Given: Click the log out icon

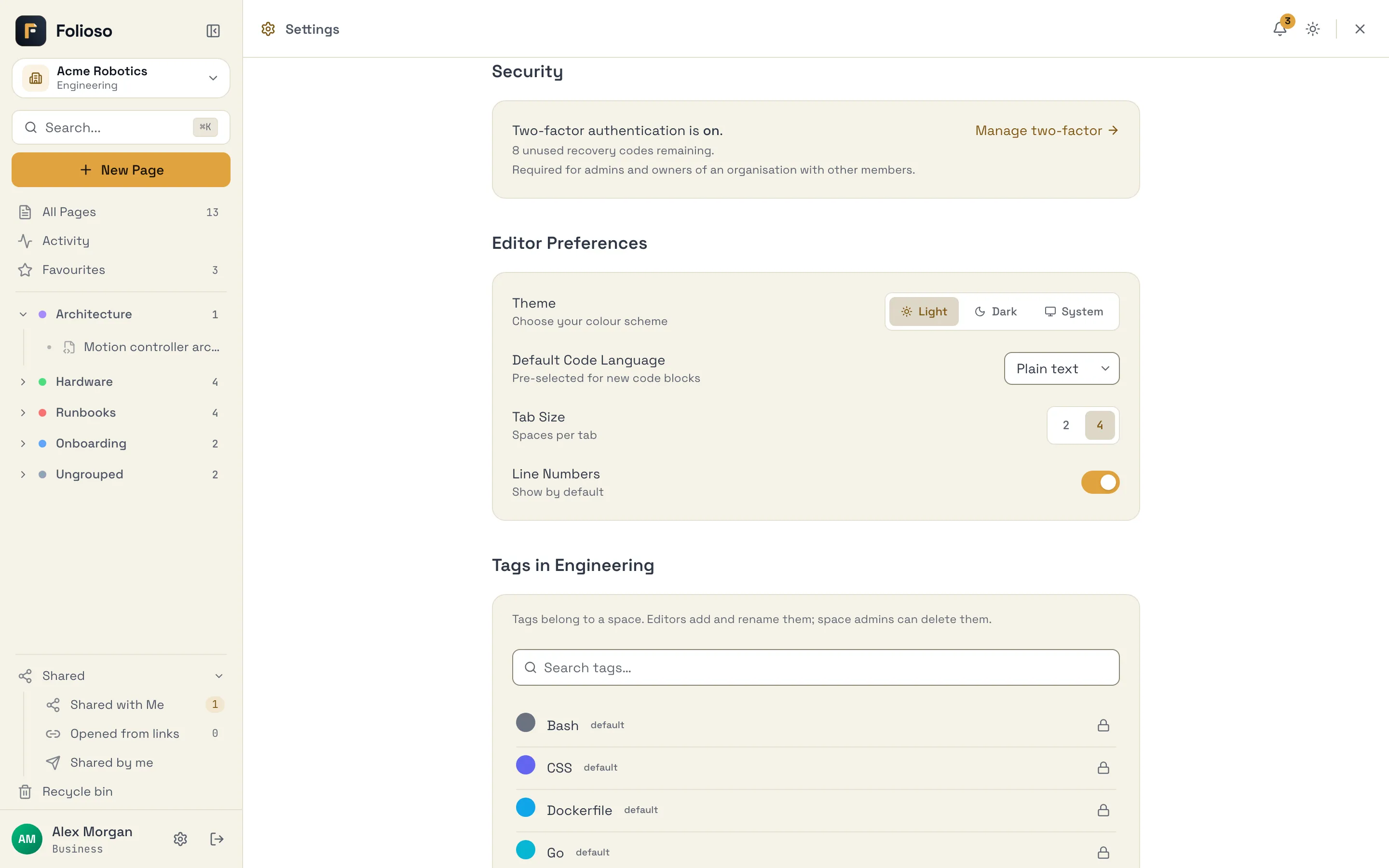Looking at the screenshot, I should 217,839.
